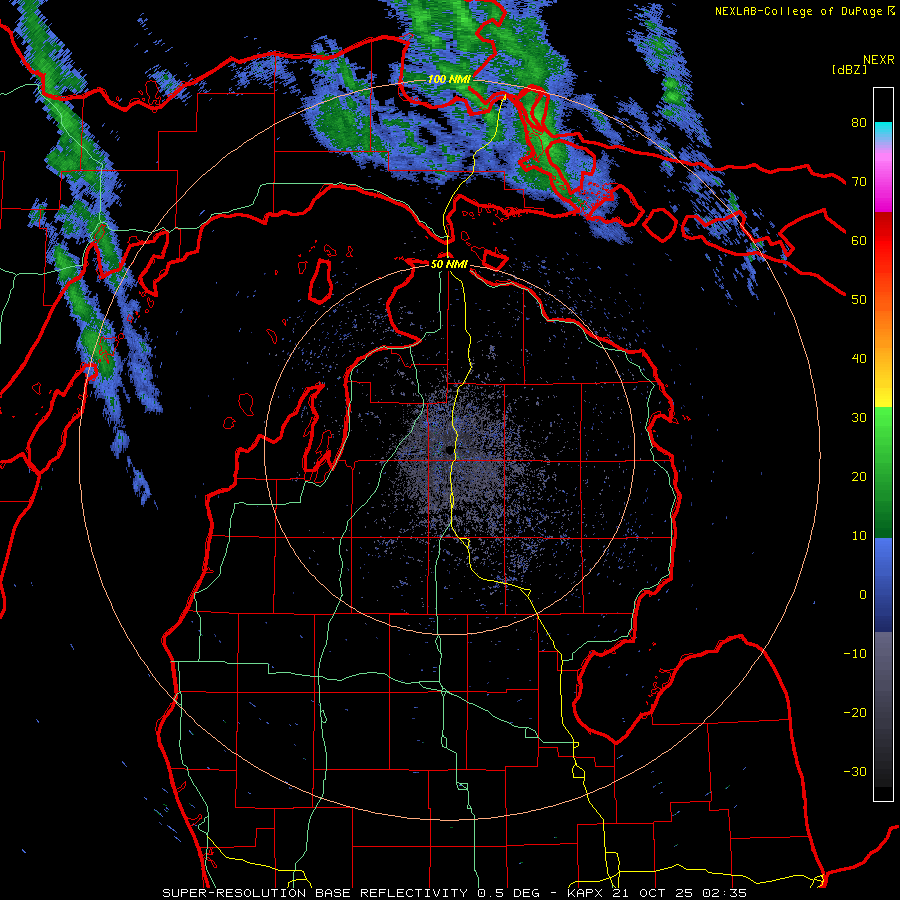Click the dBZ units label above colorbar

click(x=849, y=69)
